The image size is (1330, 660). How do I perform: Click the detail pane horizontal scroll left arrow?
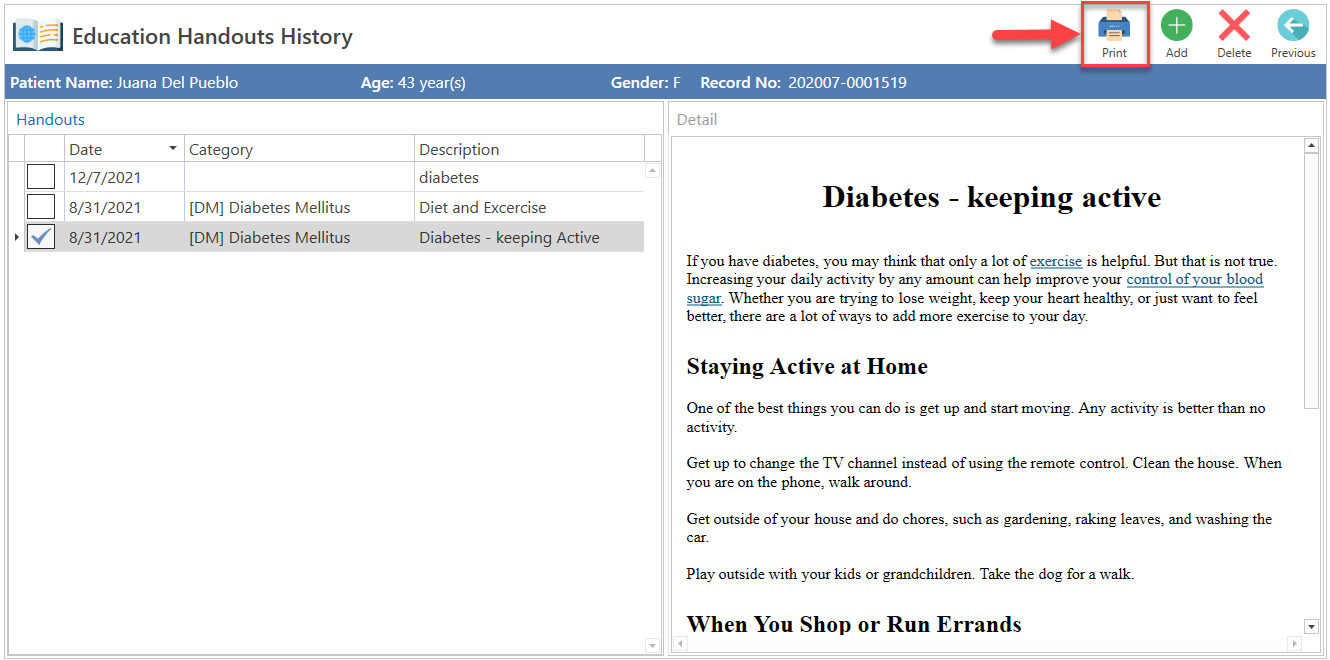680,643
